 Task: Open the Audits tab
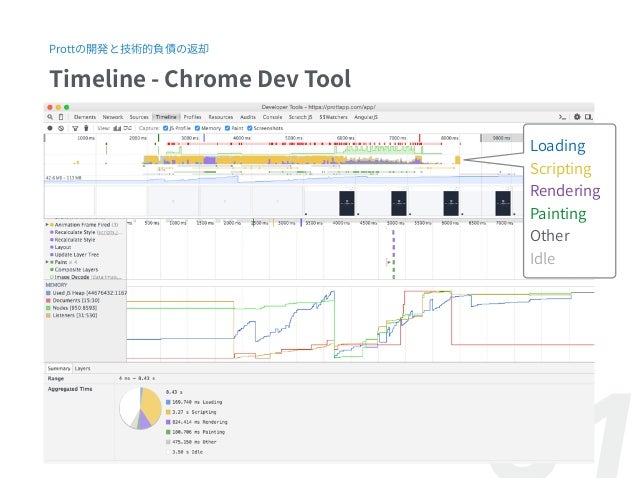(248, 117)
